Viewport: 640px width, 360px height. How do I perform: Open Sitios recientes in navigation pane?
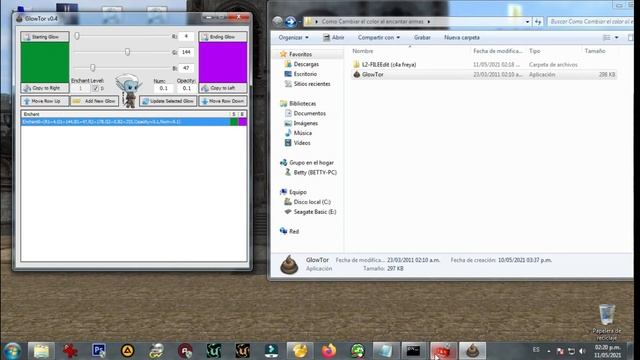click(312, 84)
